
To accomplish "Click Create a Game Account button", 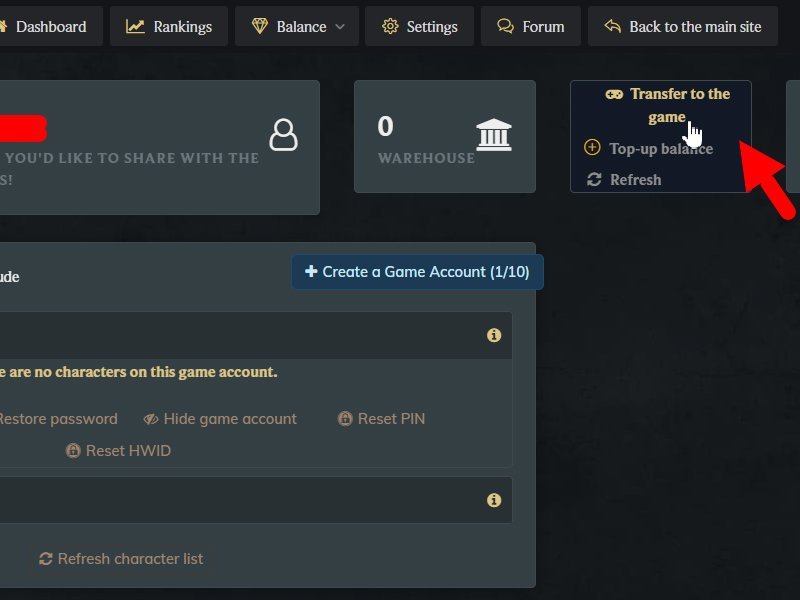I will (417, 272).
